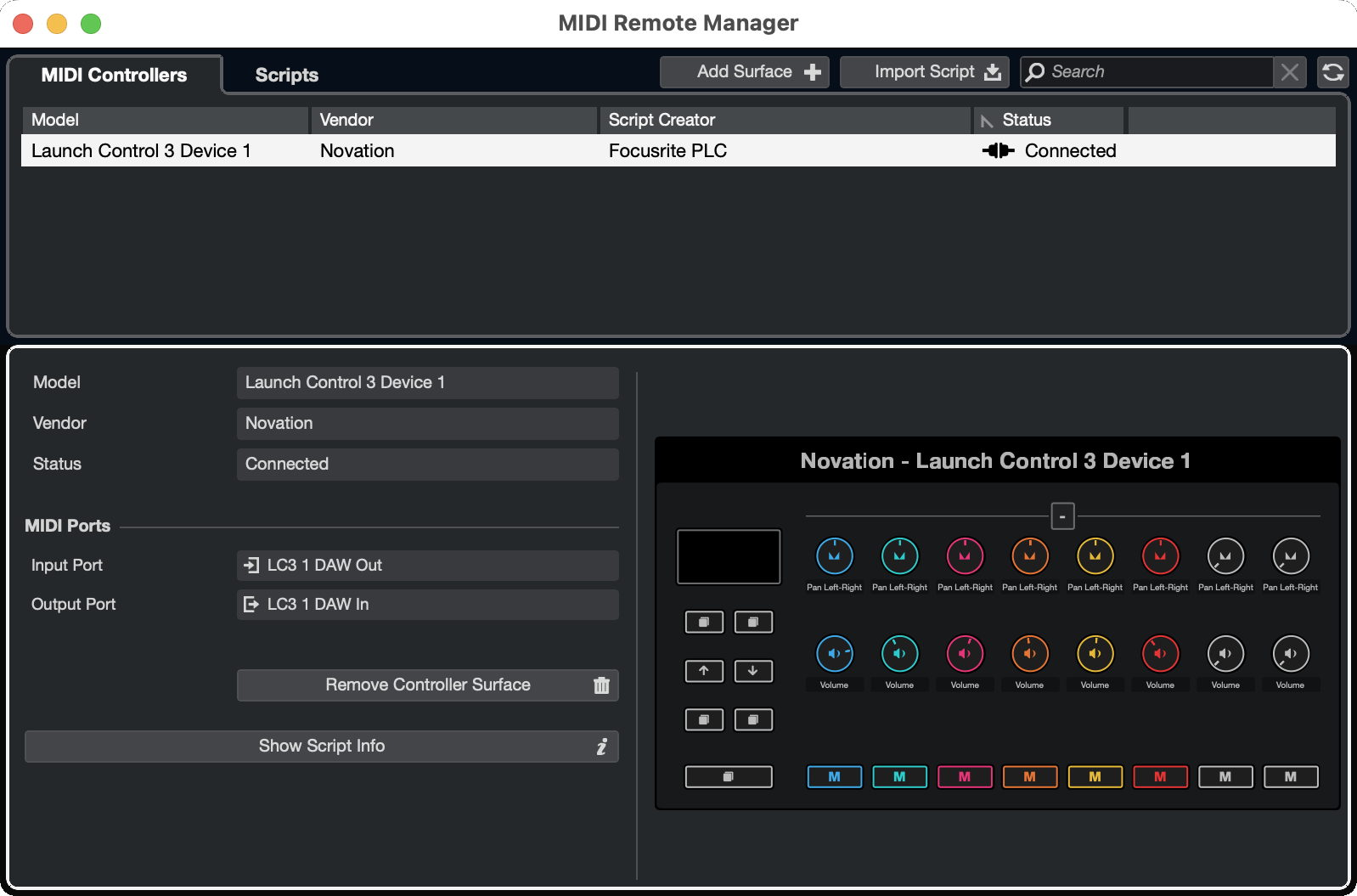
Task: Click the top-right square surface button
Action: click(753, 623)
